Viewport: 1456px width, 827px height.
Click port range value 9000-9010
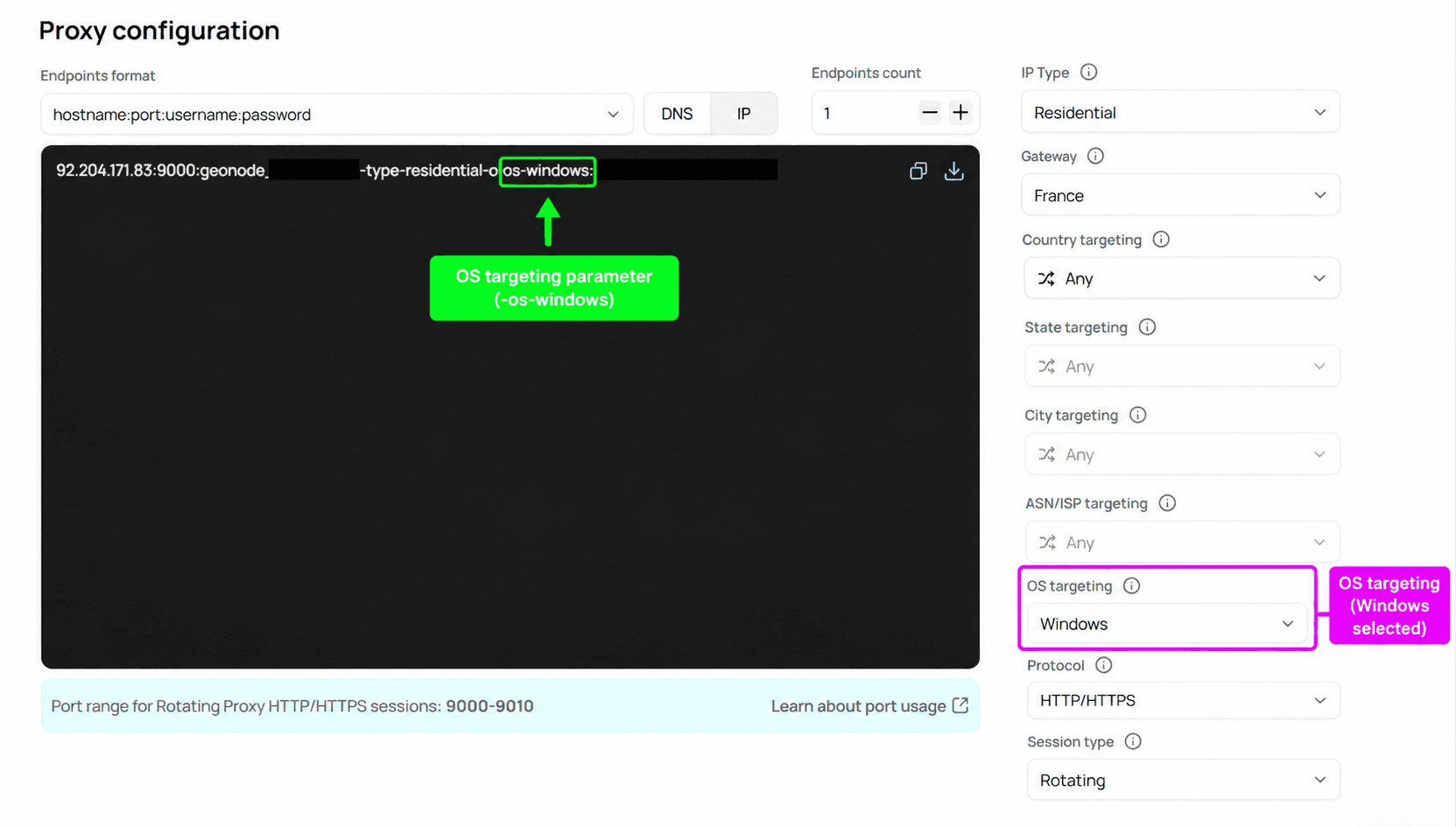point(489,706)
